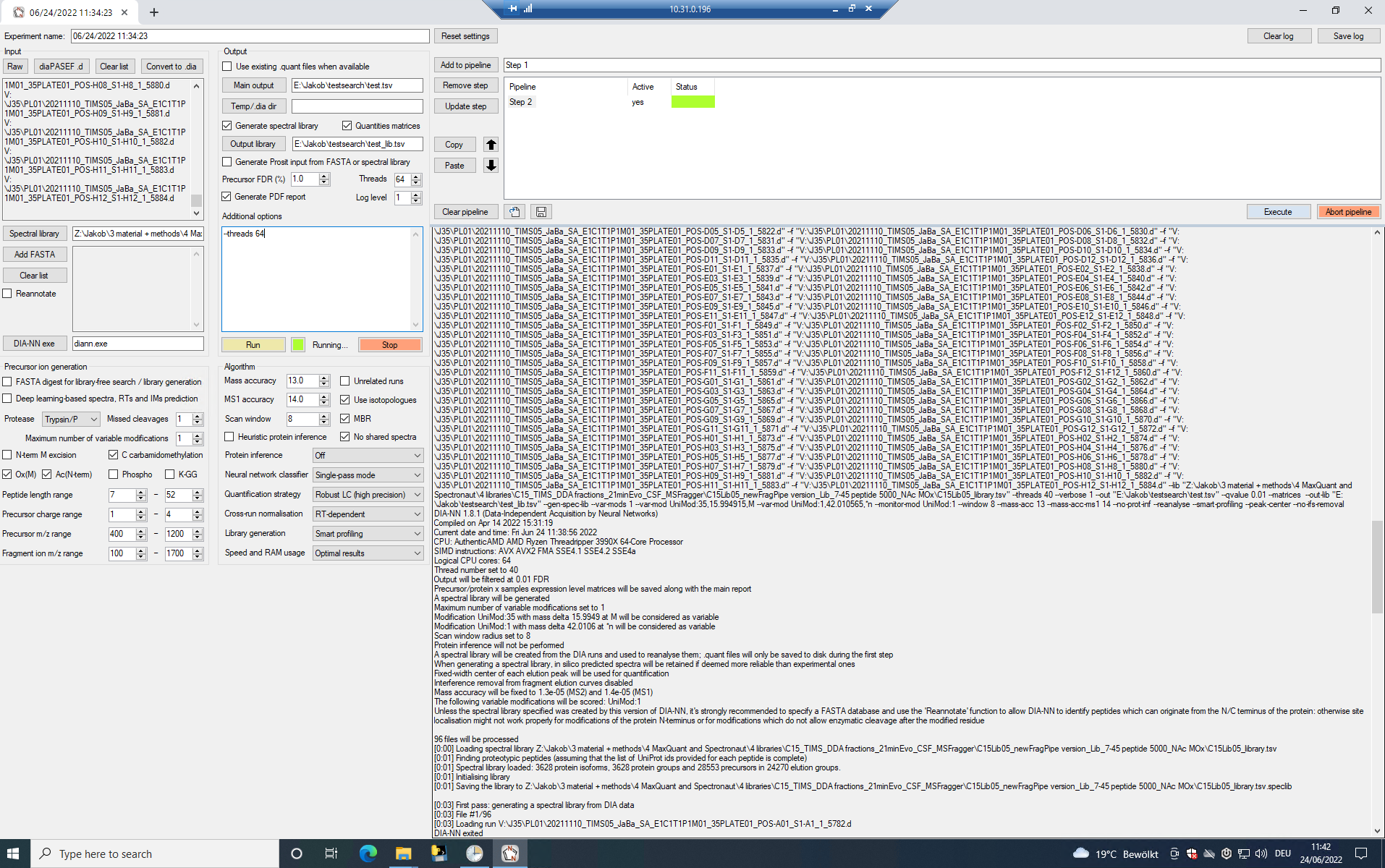The image size is (1385, 868).
Task: Select the 06/24/2022 11:34:23 experiment tab
Action: tap(69, 12)
